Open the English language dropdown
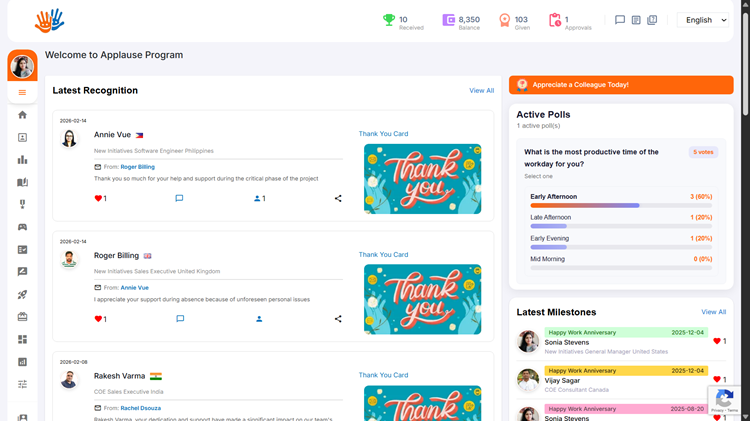 coord(705,20)
